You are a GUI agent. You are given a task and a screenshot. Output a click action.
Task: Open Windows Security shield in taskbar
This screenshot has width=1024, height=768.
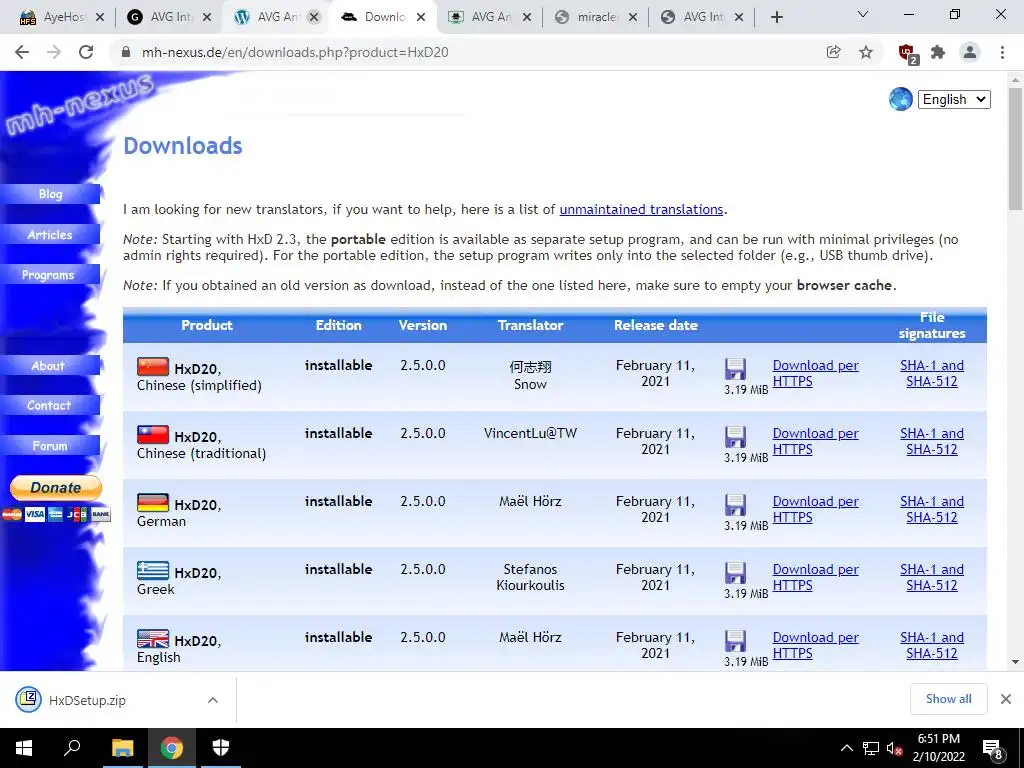pyautogui.click(x=221, y=748)
